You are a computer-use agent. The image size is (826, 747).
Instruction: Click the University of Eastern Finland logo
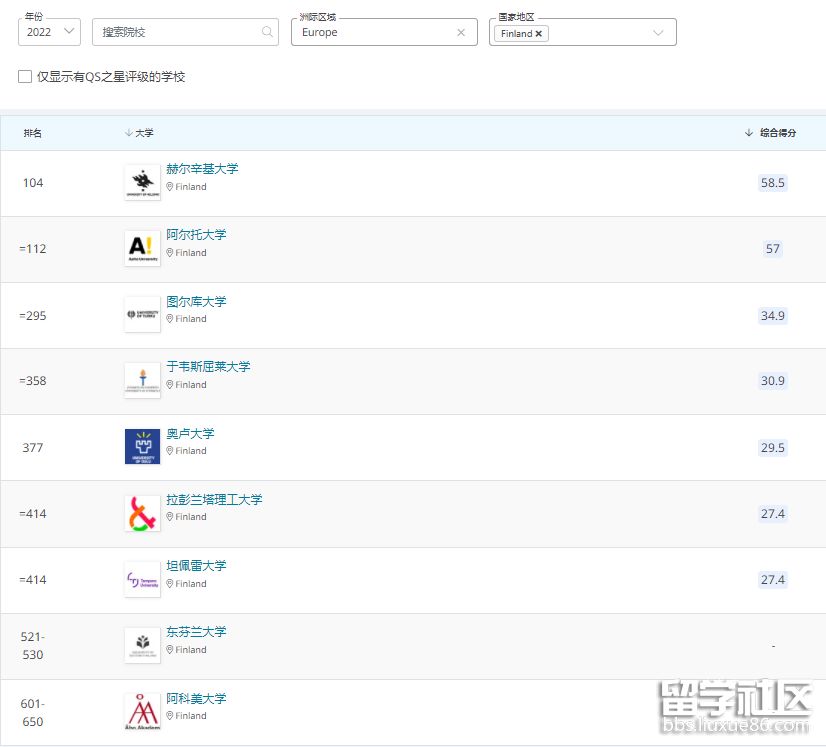pyautogui.click(x=142, y=645)
